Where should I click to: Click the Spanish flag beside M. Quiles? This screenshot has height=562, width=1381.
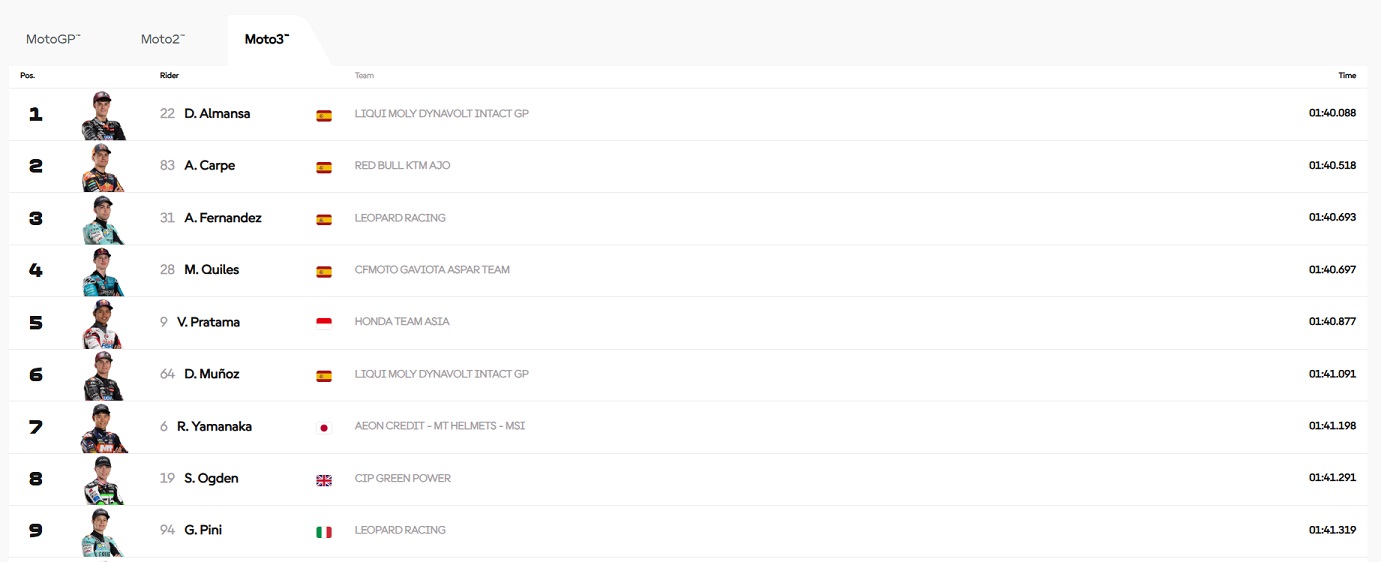tap(324, 271)
